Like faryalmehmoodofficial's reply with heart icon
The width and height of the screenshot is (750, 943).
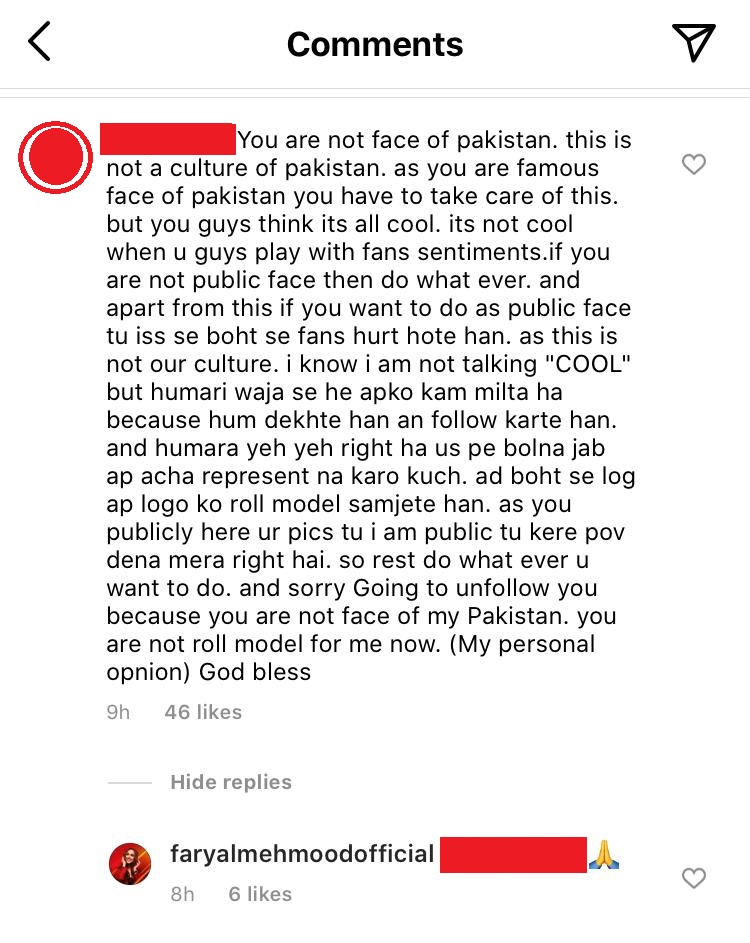click(693, 879)
